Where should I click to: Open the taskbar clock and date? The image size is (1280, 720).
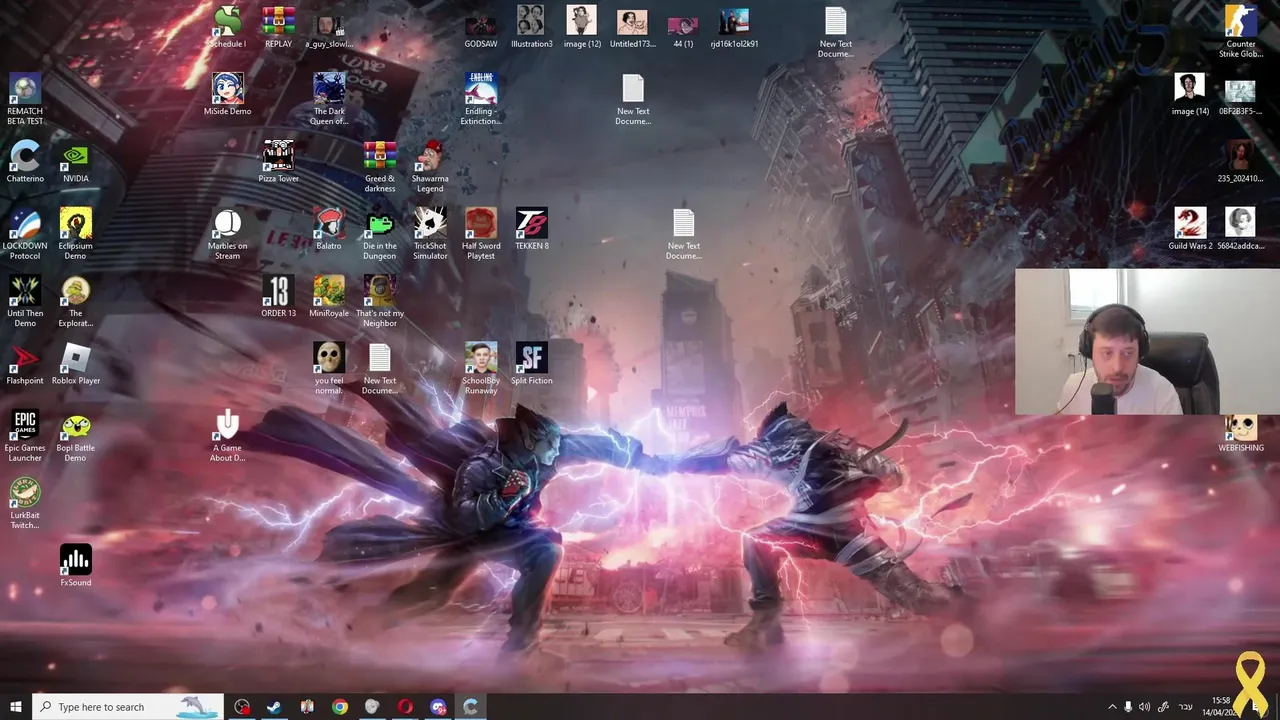pos(1221,707)
